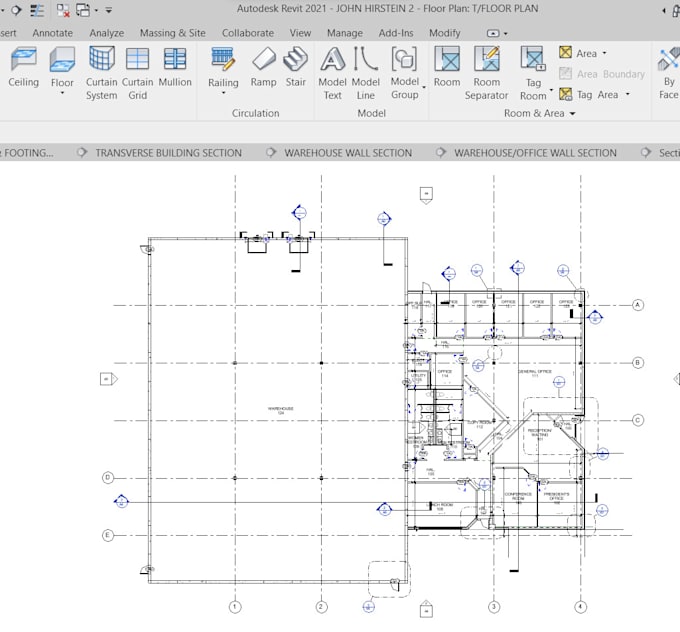This screenshot has width=680, height=632.
Task: Place Model Text
Action: pos(332,74)
